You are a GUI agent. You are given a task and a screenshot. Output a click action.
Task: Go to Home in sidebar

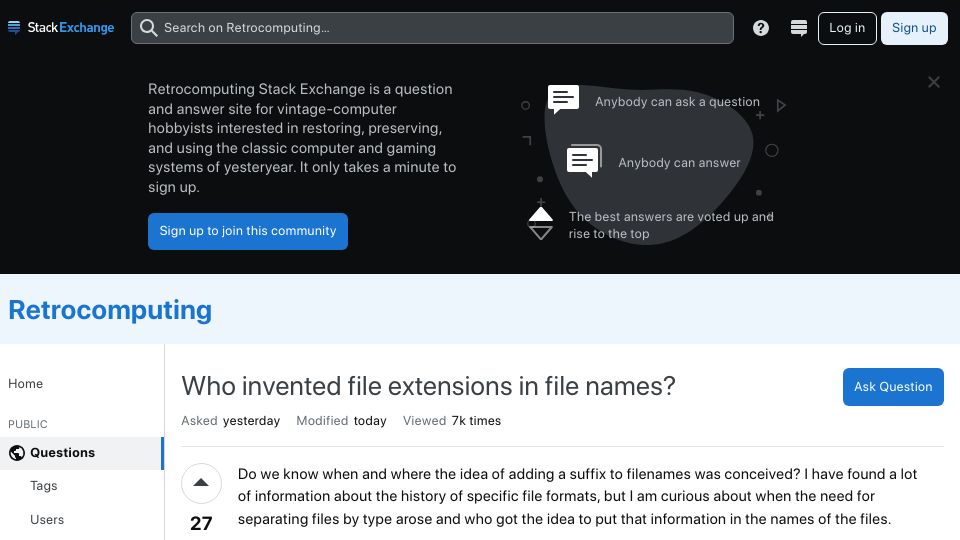26,384
